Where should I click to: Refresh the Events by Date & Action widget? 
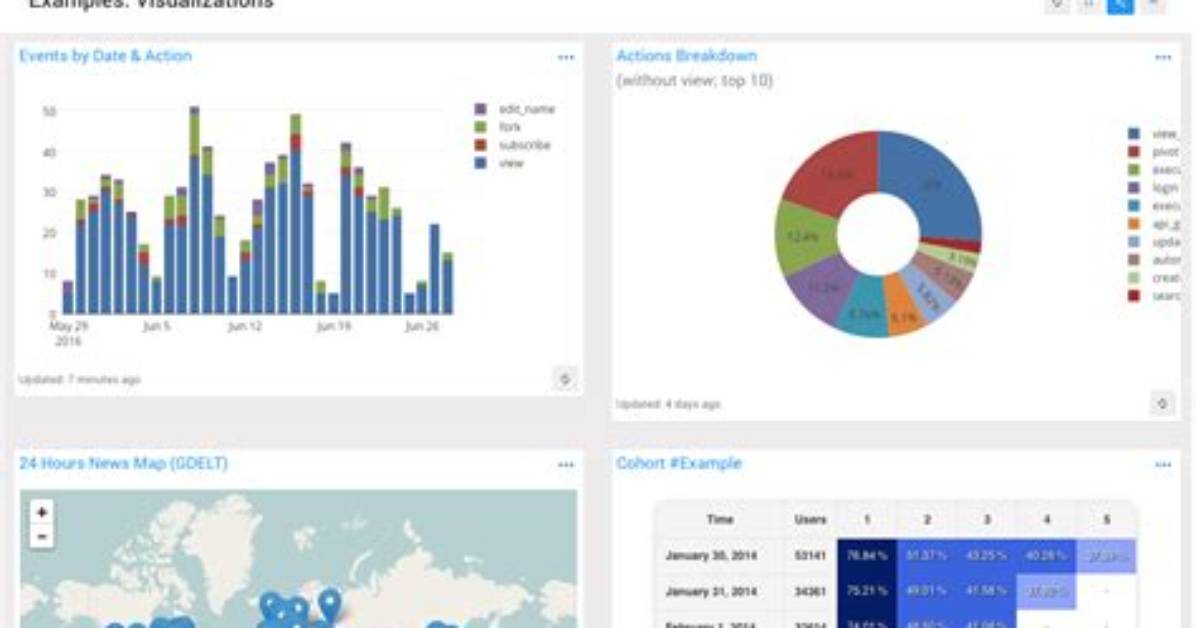565,378
